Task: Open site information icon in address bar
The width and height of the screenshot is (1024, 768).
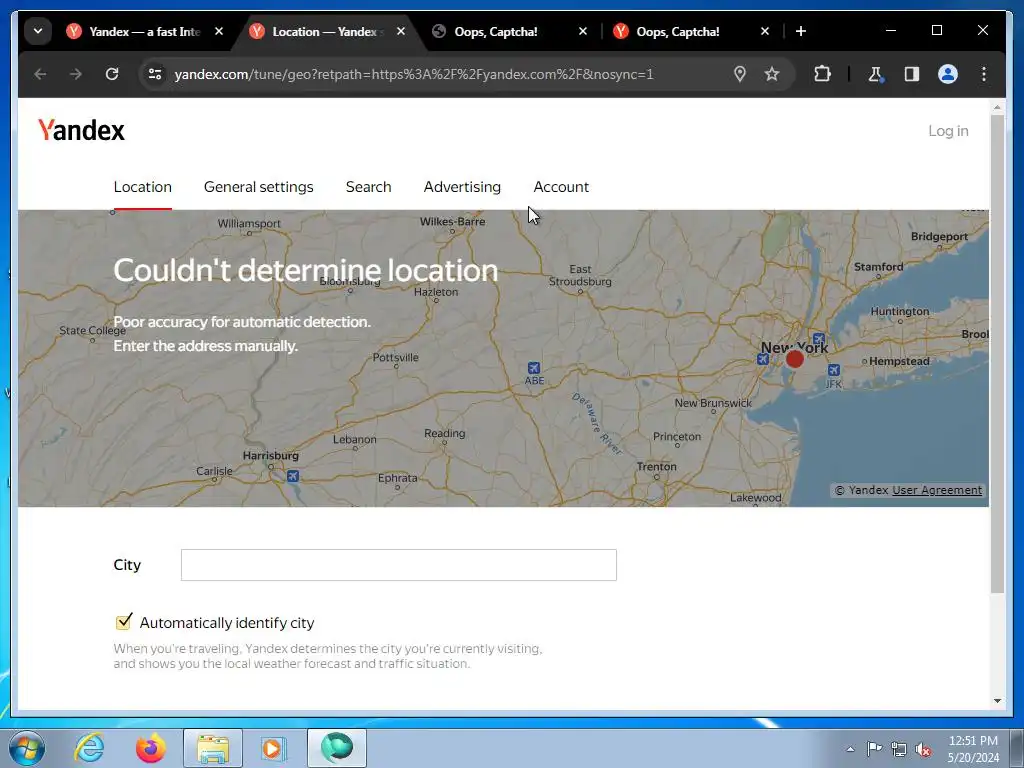Action: (x=155, y=74)
